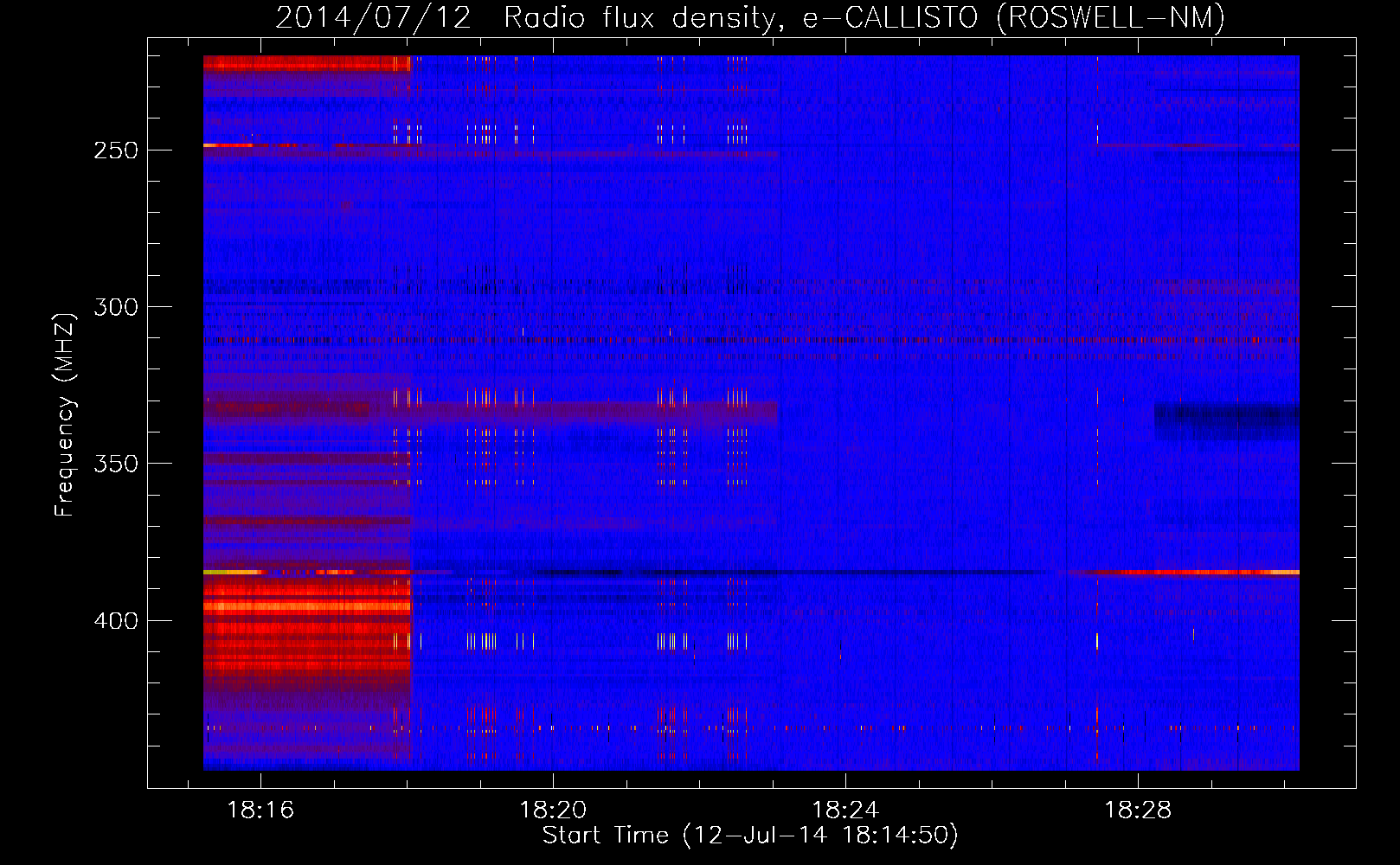Click the 'Frequency (MHZ)' axis label

65,415
